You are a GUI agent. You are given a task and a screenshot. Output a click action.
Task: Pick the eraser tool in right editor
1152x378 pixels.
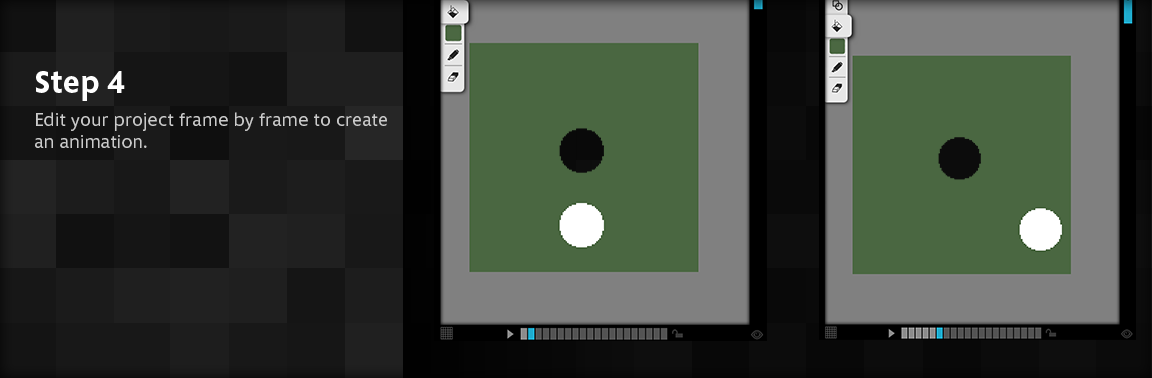837,88
